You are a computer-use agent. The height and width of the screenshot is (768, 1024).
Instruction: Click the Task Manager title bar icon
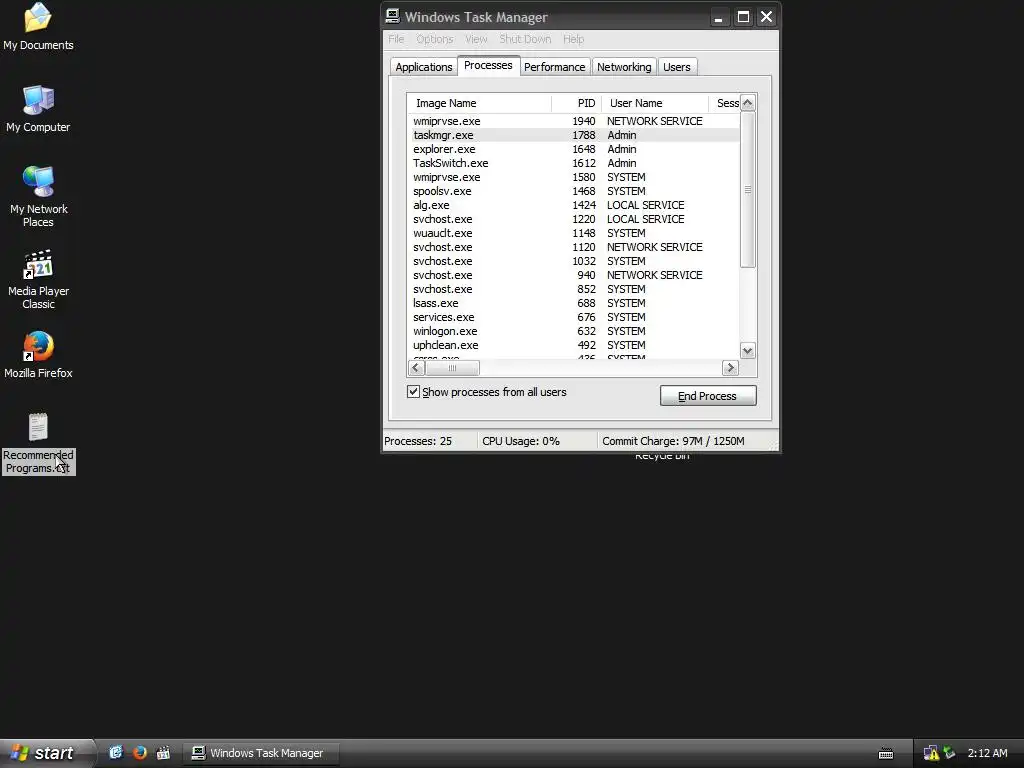[392, 16]
